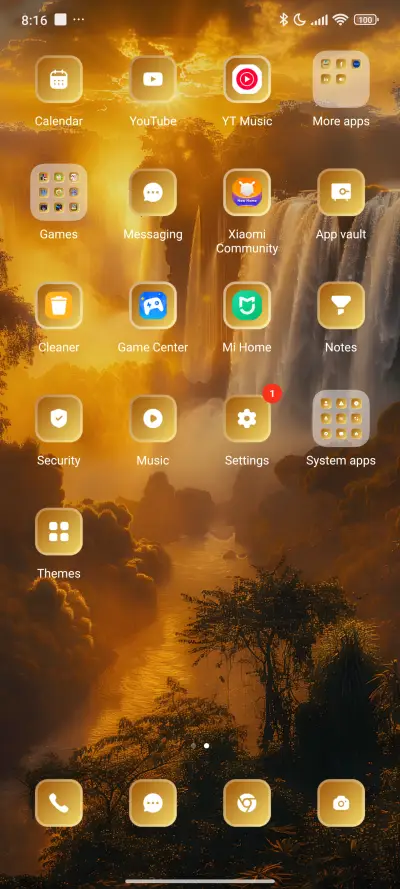Open the App vault icon

(341, 192)
